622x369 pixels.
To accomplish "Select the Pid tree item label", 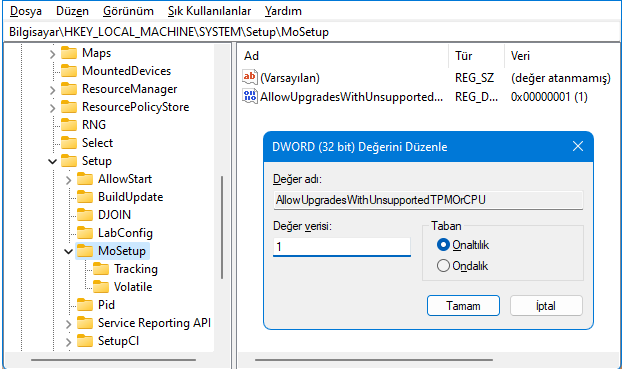I will pos(106,305).
